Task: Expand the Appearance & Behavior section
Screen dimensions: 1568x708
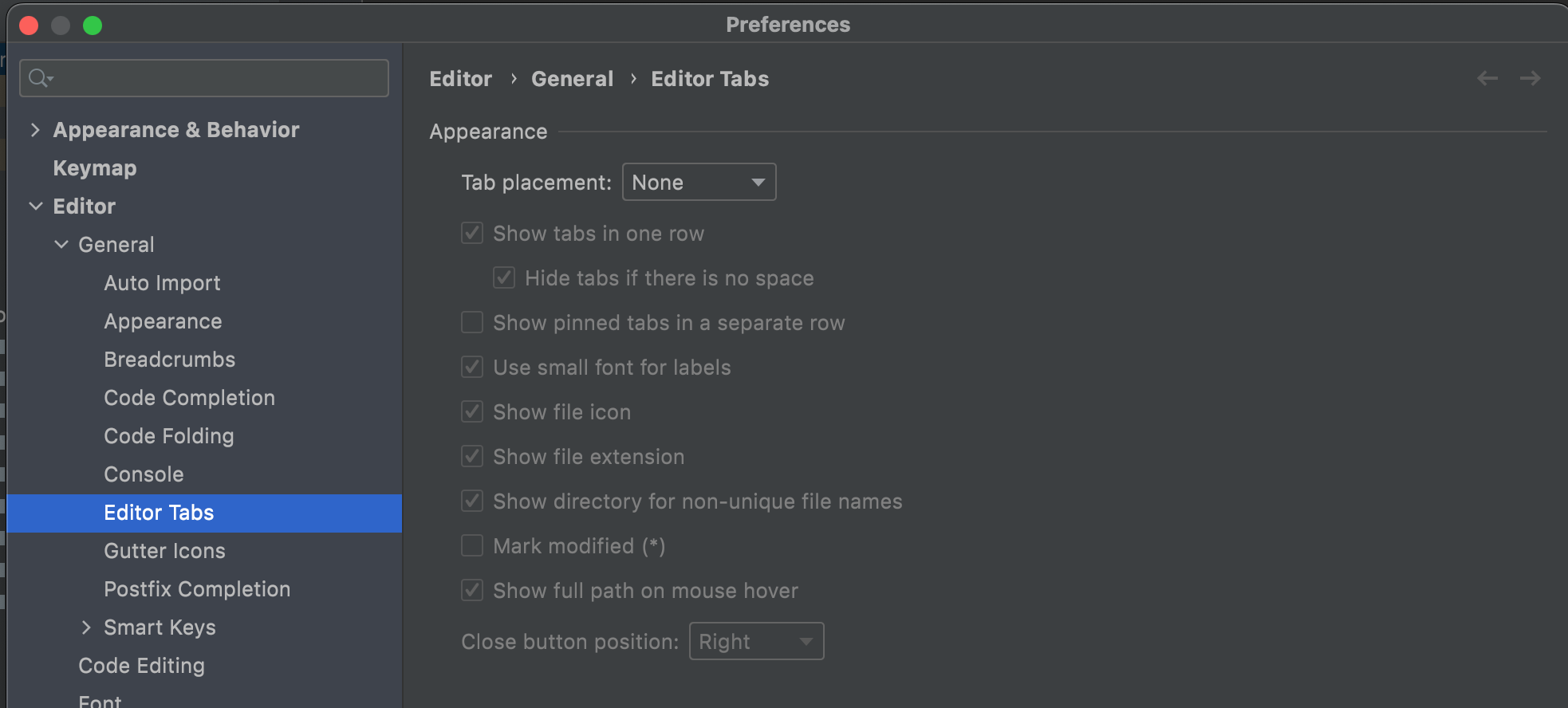Action: tap(35, 130)
